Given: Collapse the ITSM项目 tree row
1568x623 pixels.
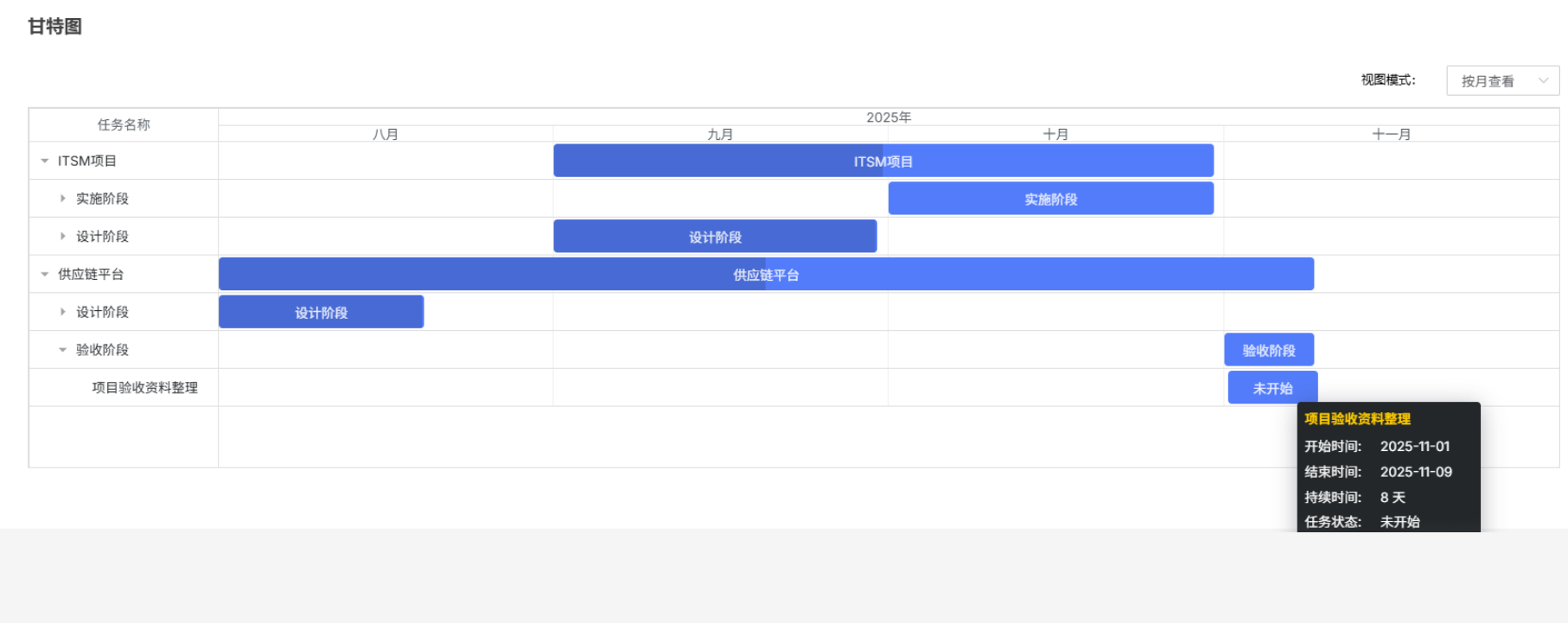Looking at the screenshot, I should coord(45,161).
